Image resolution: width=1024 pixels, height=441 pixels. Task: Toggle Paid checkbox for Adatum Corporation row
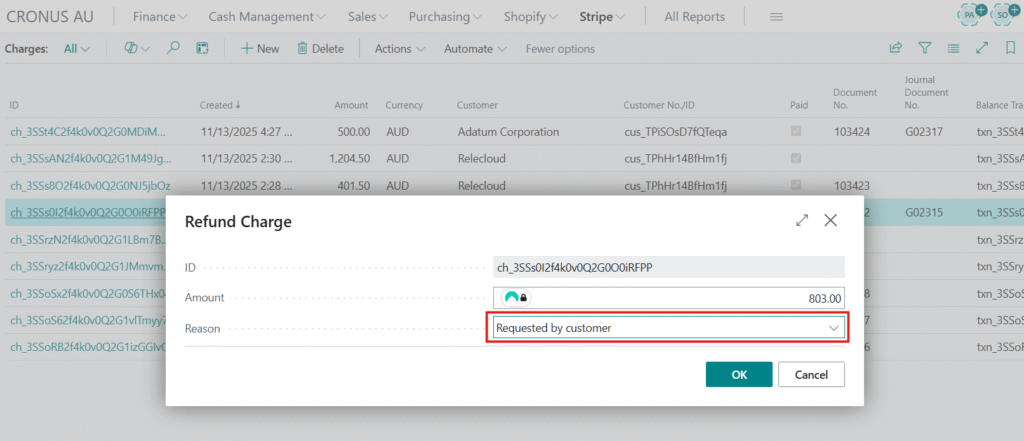coord(796,131)
